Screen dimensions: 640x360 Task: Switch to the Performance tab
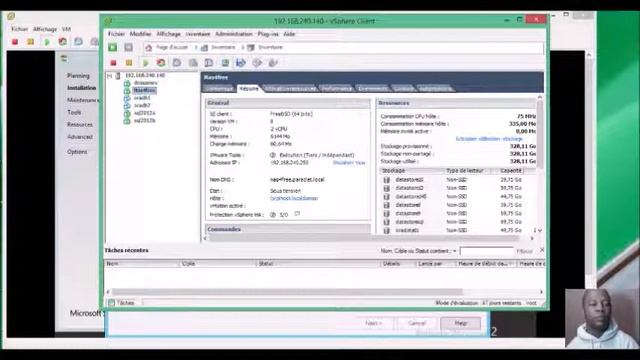click(x=336, y=89)
